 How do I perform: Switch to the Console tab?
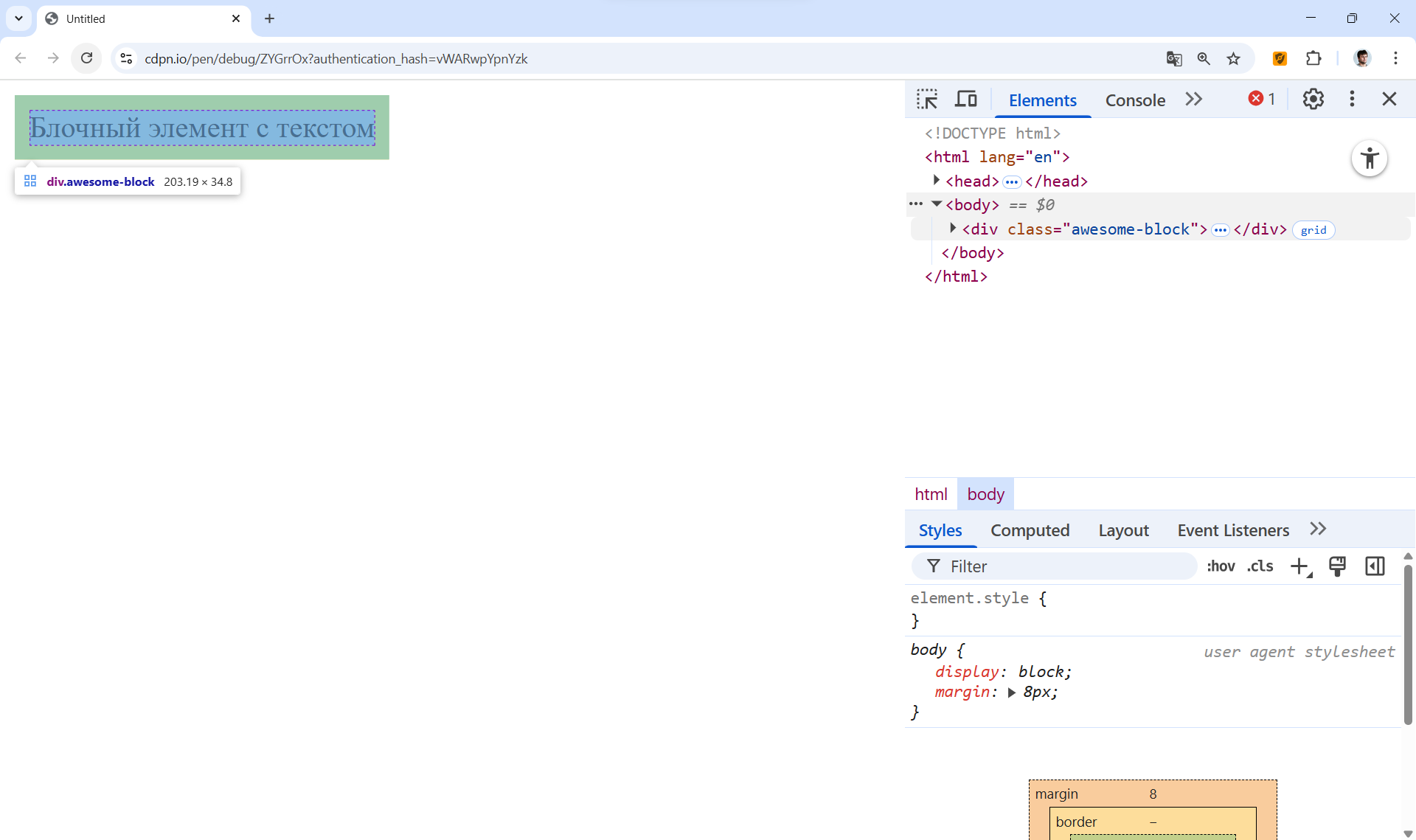[x=1134, y=100]
